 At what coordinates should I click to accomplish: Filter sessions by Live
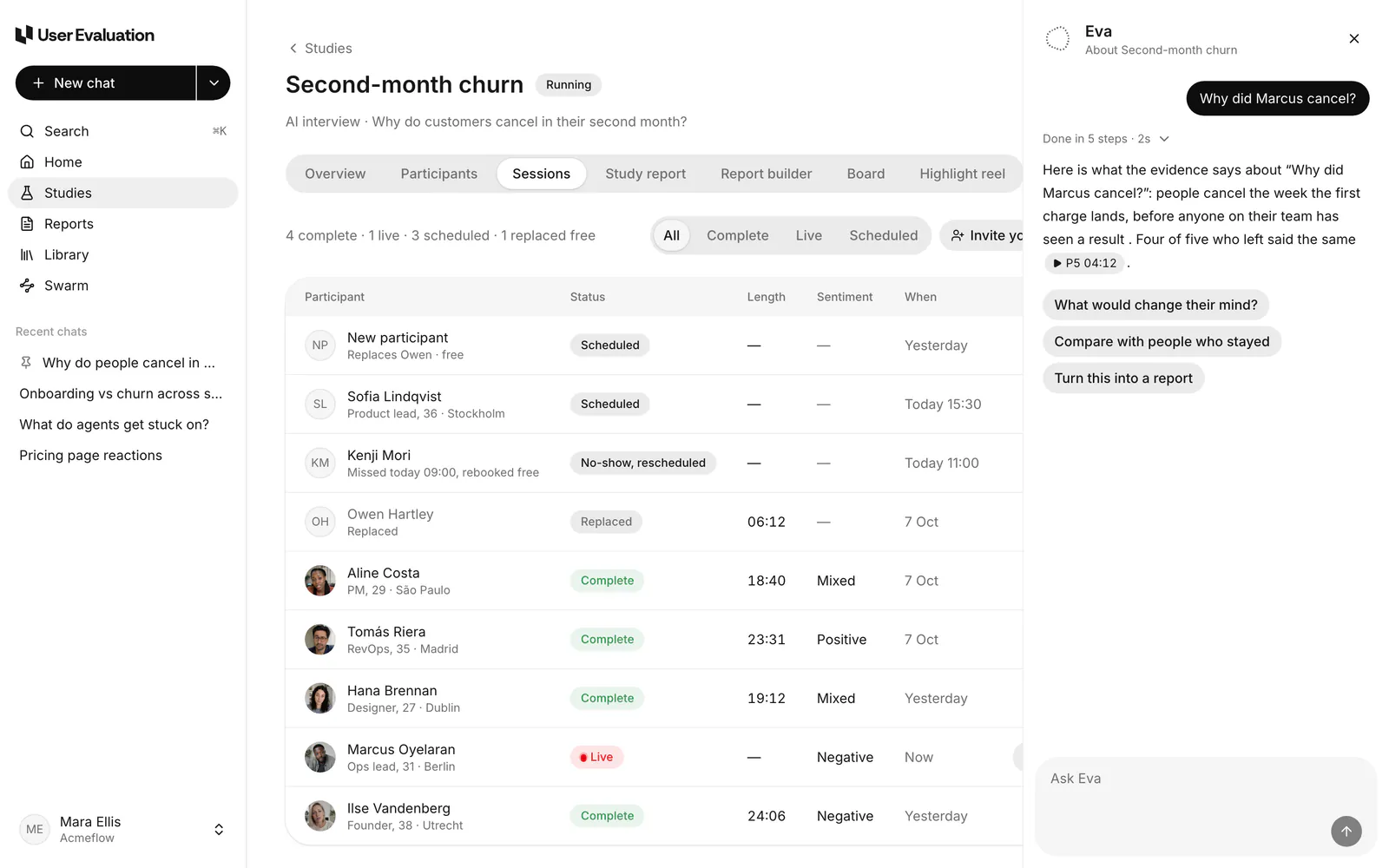point(809,235)
